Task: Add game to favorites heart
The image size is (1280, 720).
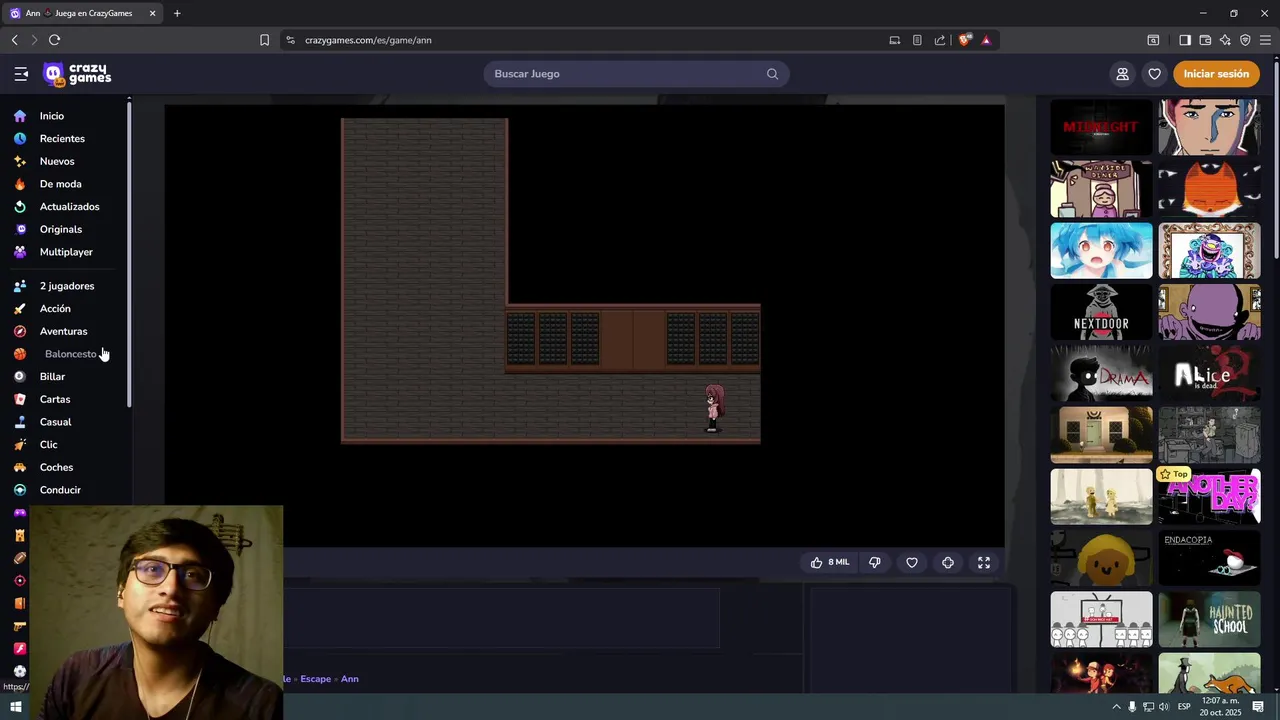Action: 912,563
